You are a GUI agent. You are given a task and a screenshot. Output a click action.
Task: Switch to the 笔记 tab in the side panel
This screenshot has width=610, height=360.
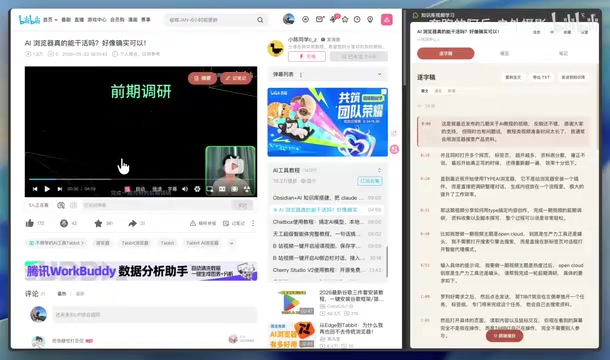(563, 53)
